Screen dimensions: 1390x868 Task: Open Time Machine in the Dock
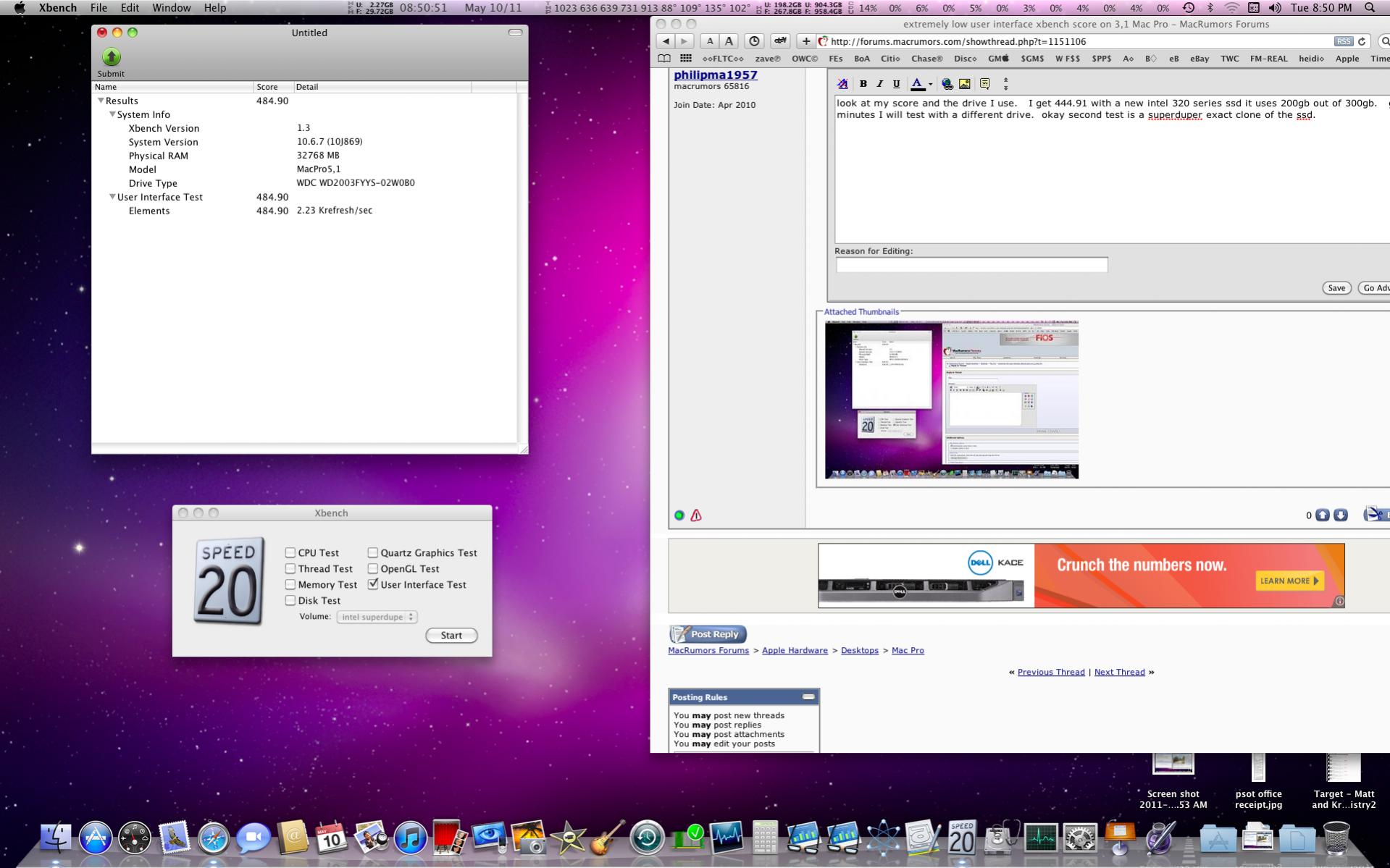pyautogui.click(x=647, y=838)
